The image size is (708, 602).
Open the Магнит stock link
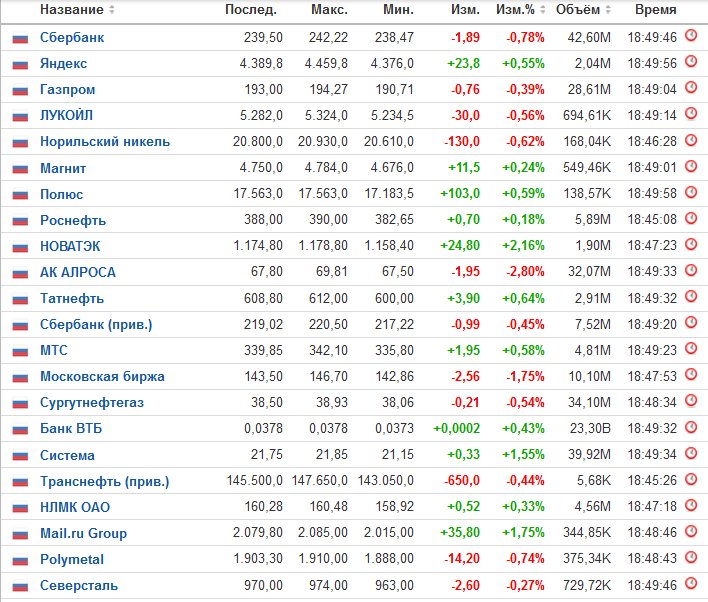63,168
